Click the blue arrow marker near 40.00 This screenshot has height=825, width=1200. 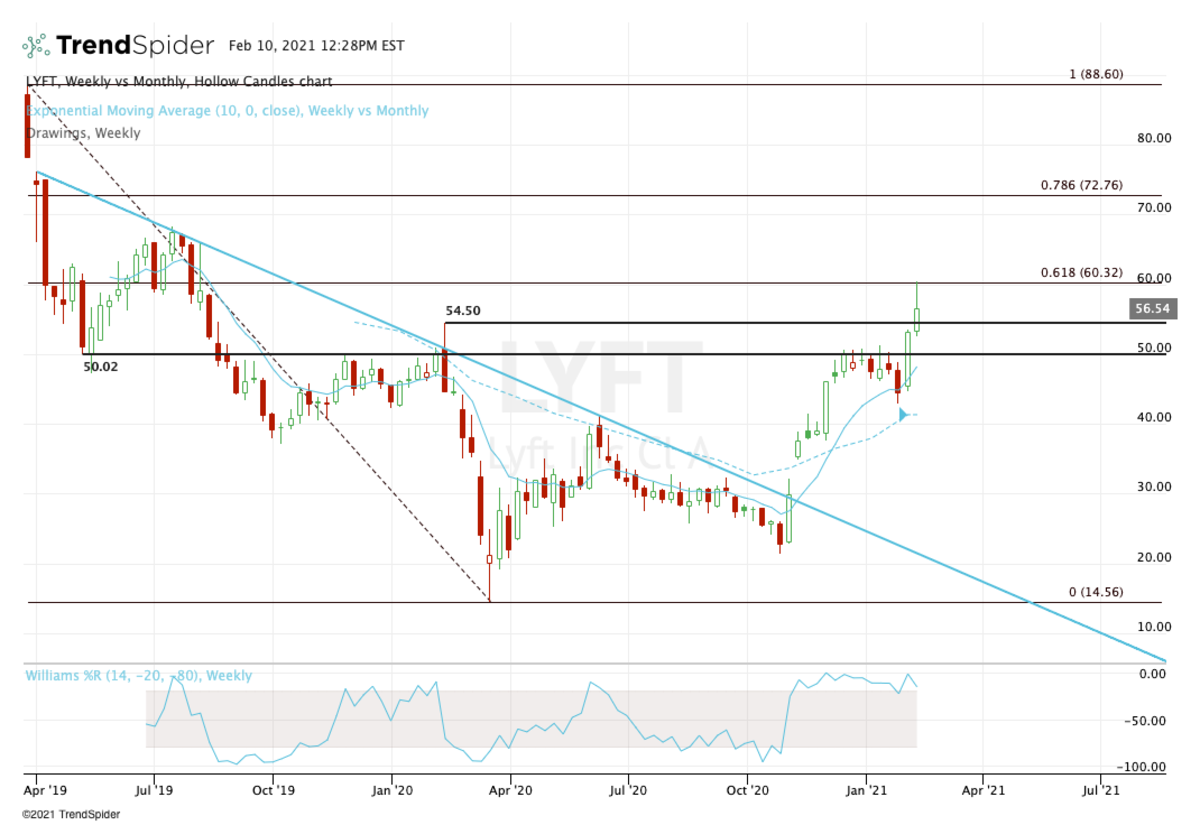[903, 414]
